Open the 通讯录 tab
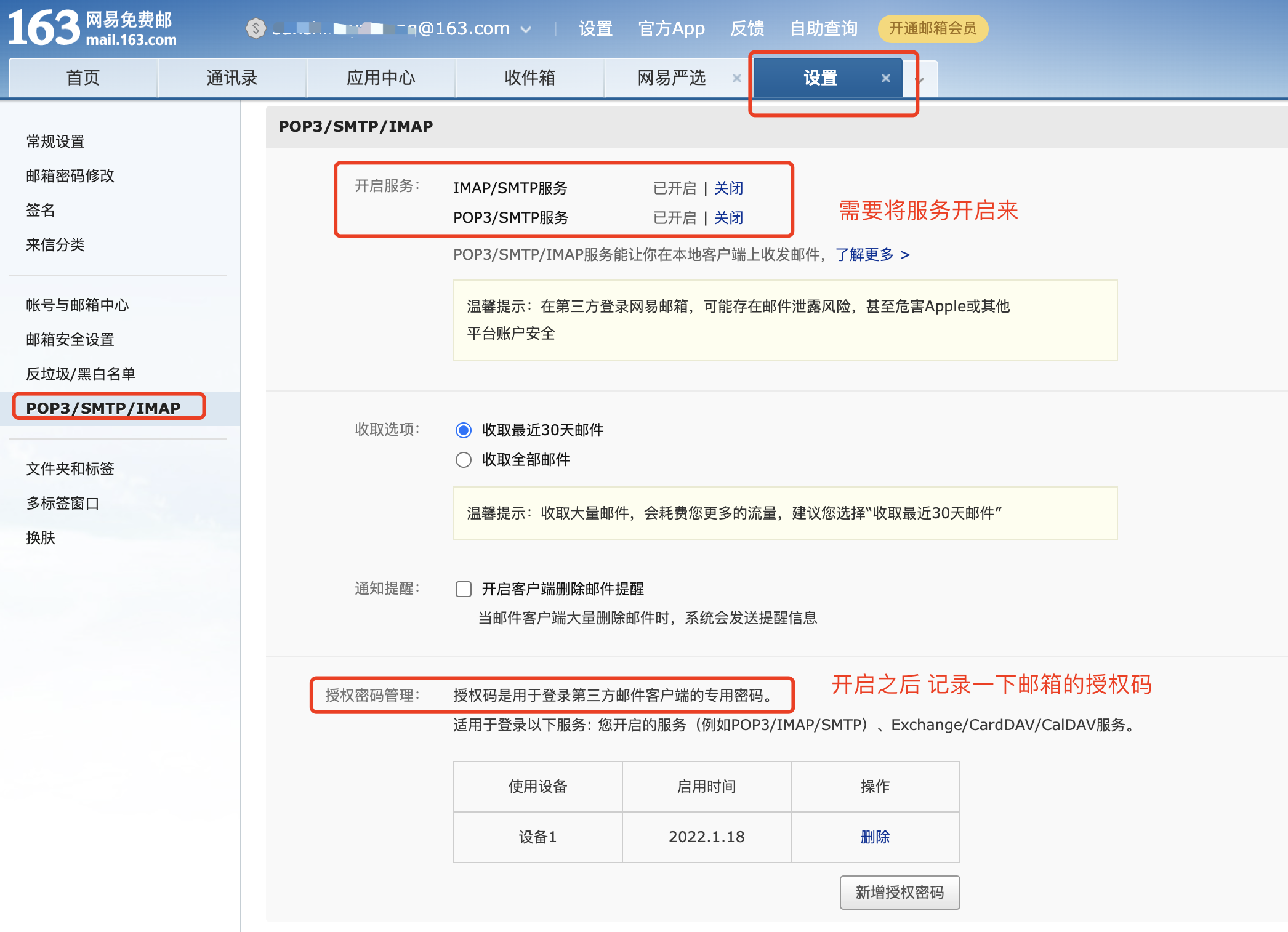The height and width of the screenshot is (932, 1288). click(231, 78)
